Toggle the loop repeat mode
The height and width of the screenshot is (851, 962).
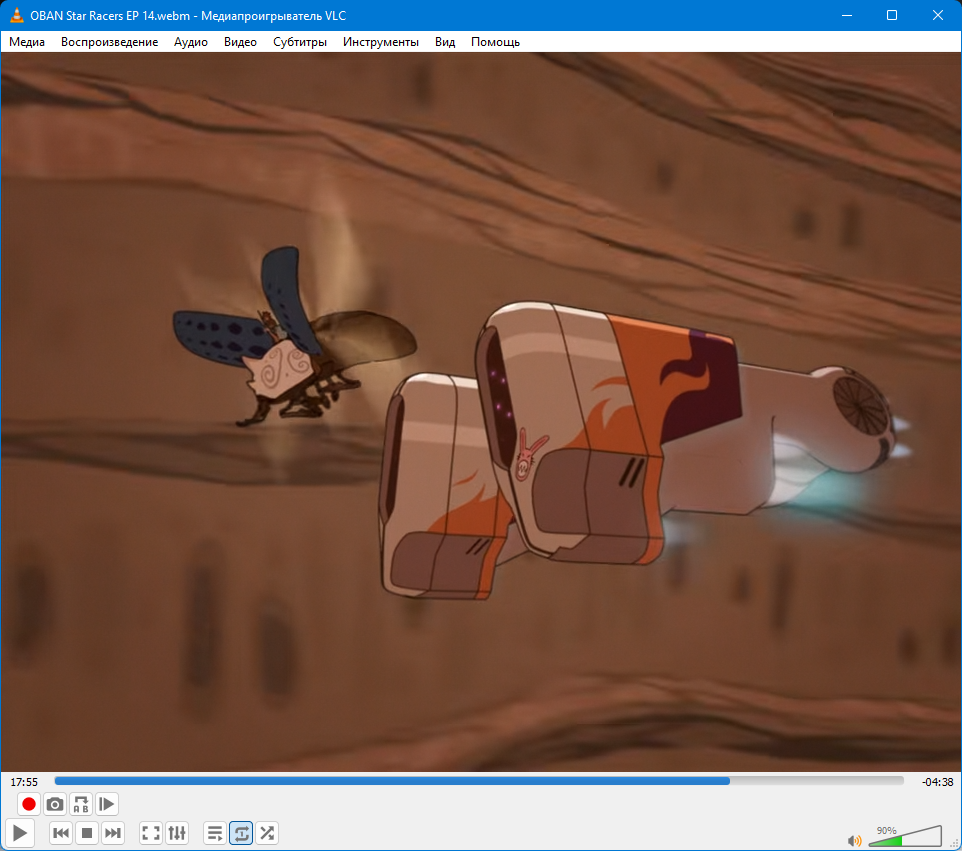point(241,833)
